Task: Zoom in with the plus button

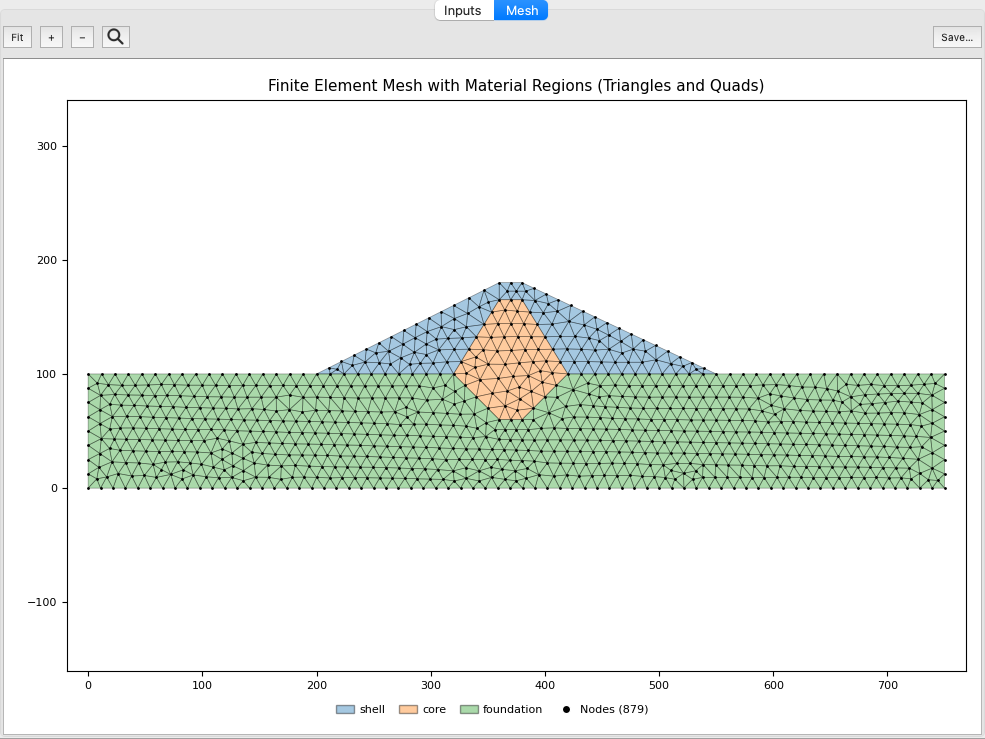Action: [x=52, y=37]
